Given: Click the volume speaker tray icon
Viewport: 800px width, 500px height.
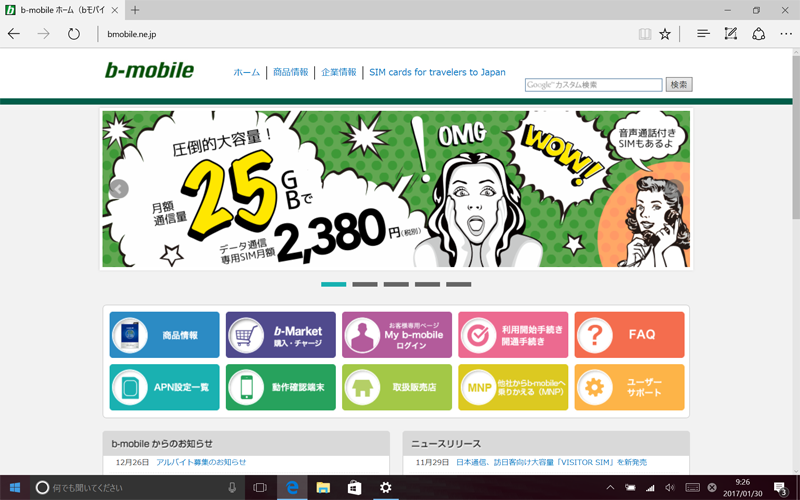Looking at the screenshot, I should click(x=670, y=488).
